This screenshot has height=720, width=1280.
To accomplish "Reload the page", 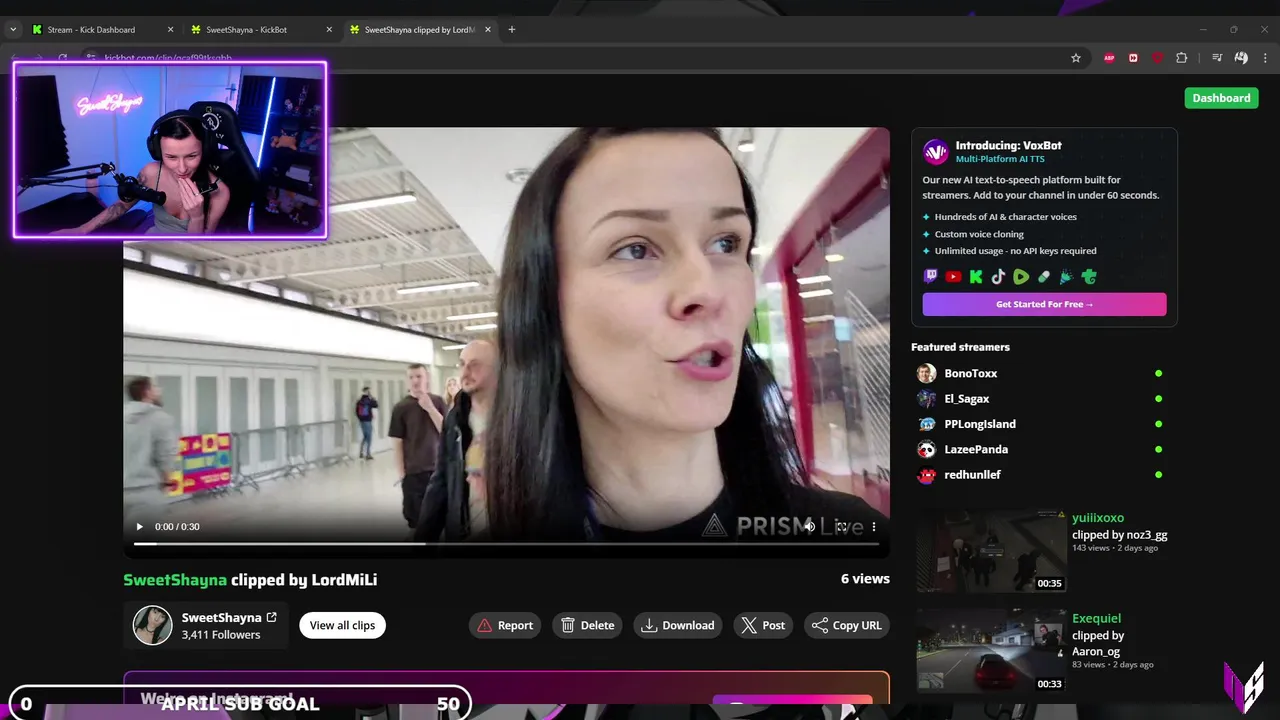I will coord(63,58).
